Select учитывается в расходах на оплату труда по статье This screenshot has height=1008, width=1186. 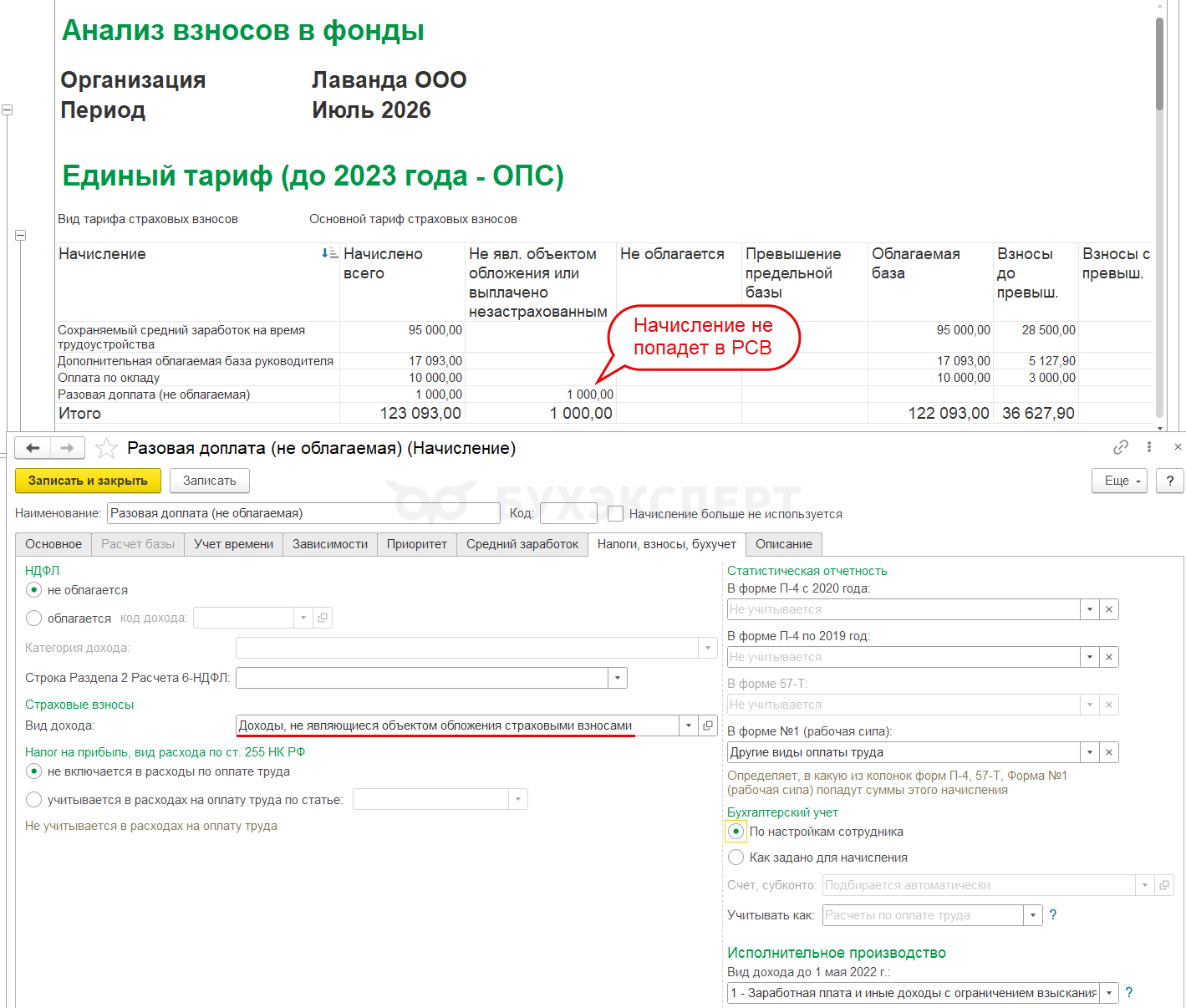[34, 800]
